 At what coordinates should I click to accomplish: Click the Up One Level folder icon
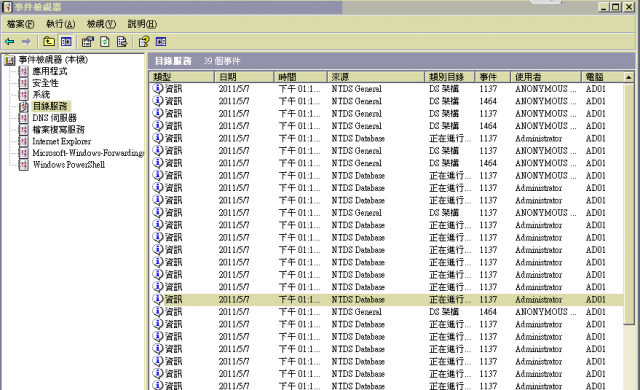pyautogui.click(x=49, y=42)
